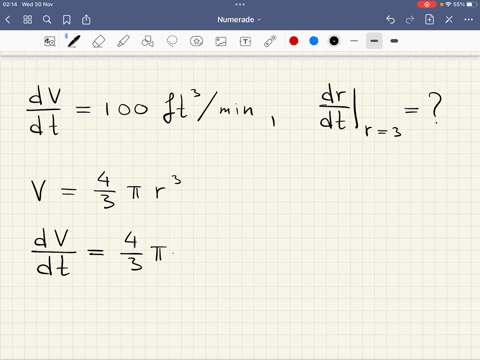Redo the undone stroke
Image resolution: width=480 pixels, height=360 pixels.
pyautogui.click(x=410, y=20)
